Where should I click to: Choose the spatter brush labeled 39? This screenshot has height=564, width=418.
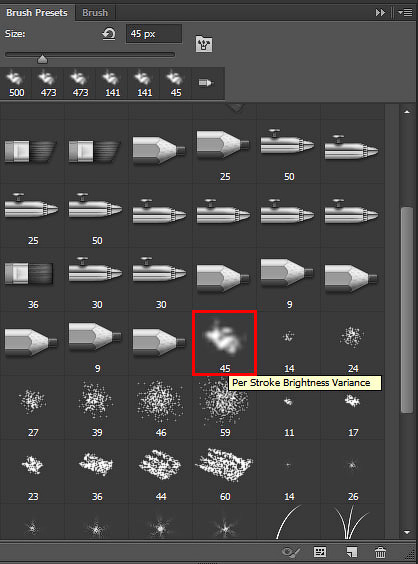click(x=97, y=407)
